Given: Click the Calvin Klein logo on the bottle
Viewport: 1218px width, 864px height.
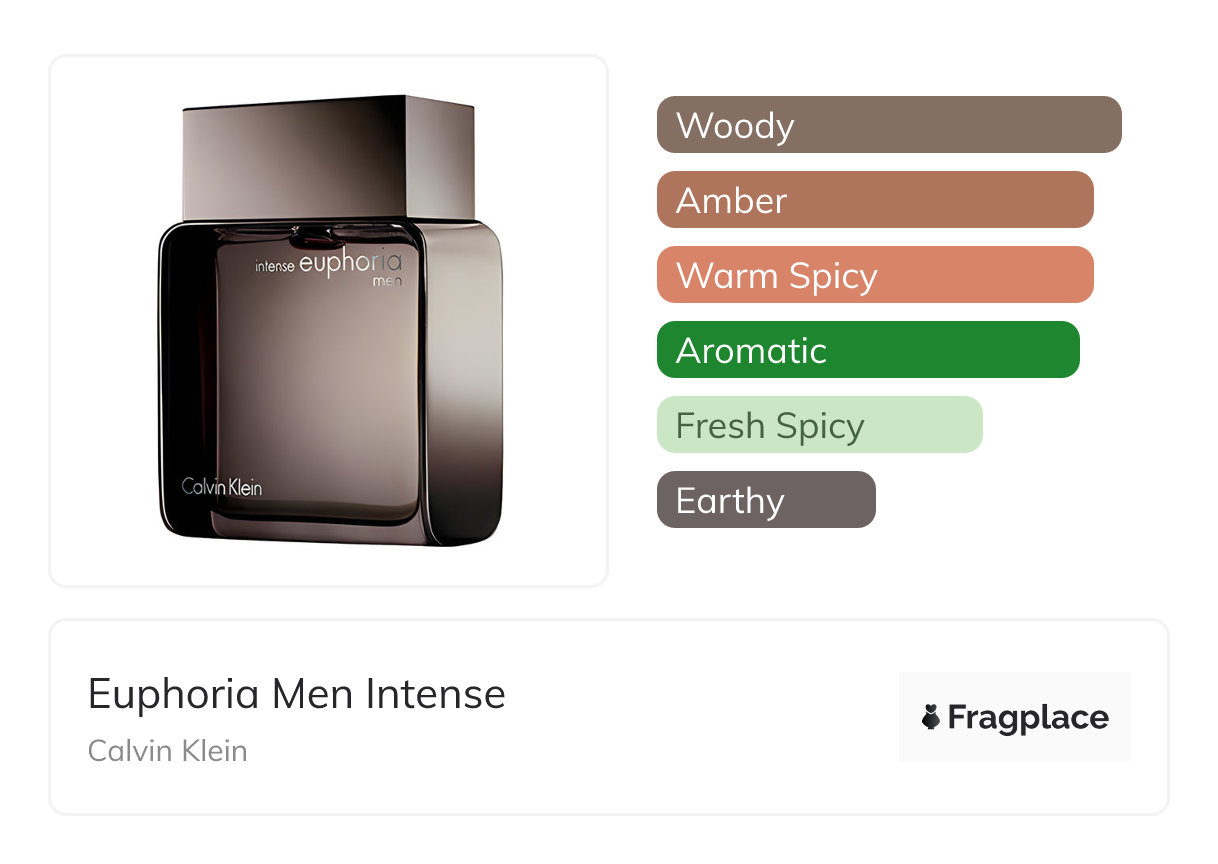Looking at the screenshot, I should pos(222,487).
